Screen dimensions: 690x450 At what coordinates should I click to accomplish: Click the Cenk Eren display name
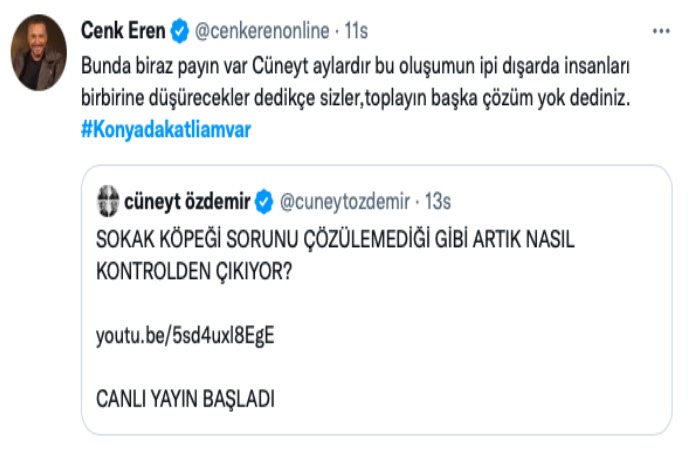click(x=121, y=32)
